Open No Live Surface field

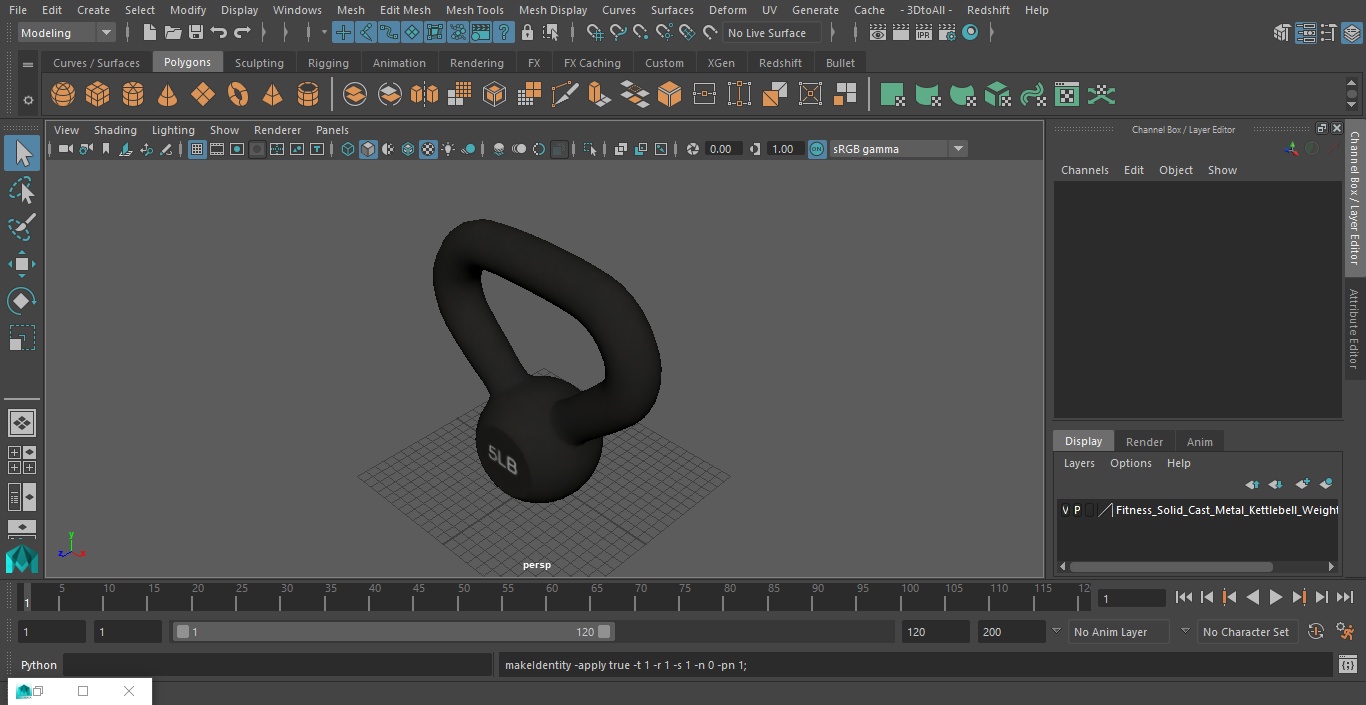click(x=772, y=33)
